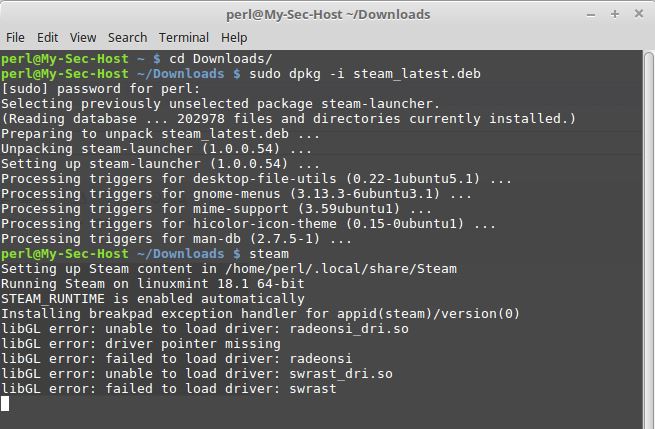Click the window title perl@My-Sec-Host ~/Downloads

tap(328, 15)
